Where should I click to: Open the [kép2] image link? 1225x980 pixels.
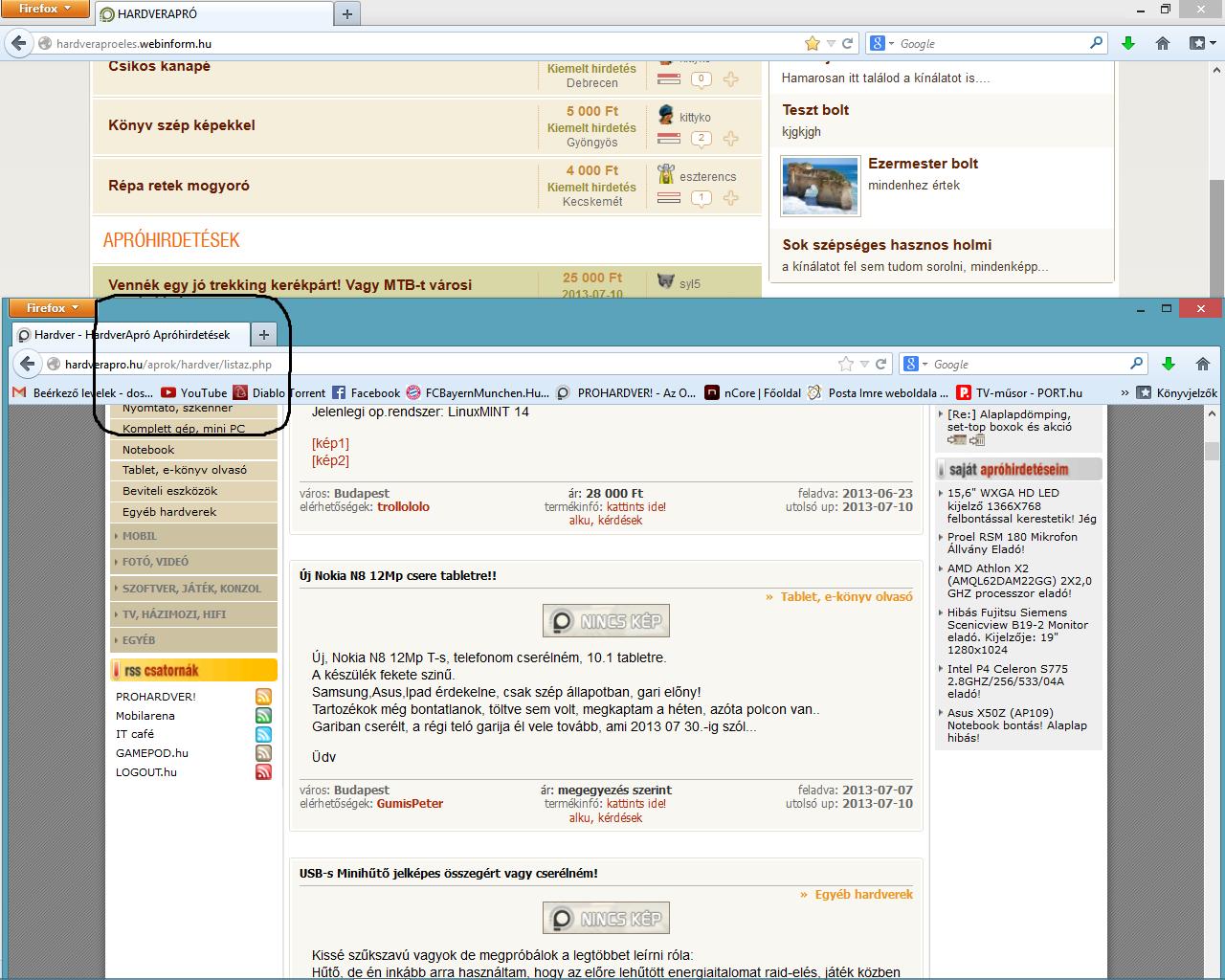(330, 460)
